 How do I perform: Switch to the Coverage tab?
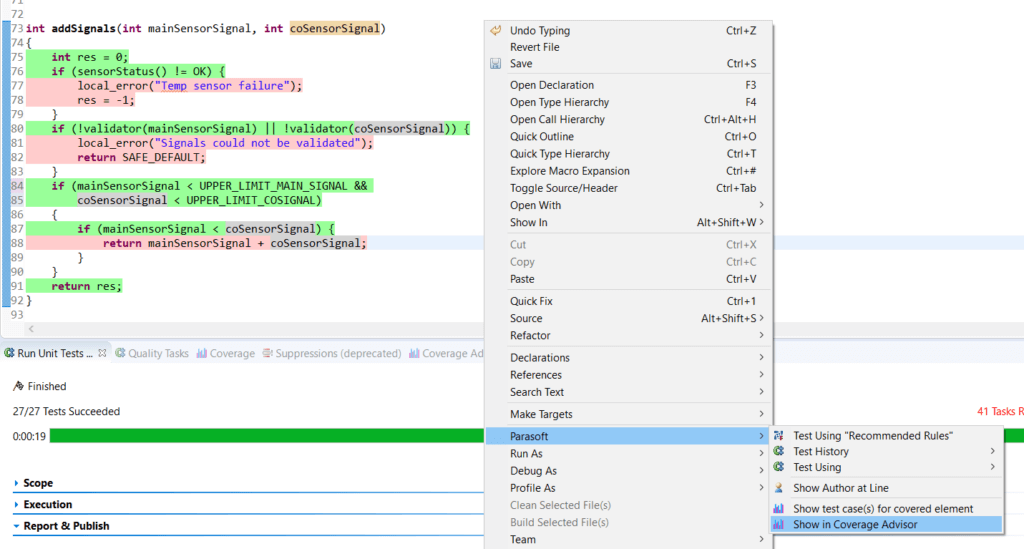(x=231, y=354)
